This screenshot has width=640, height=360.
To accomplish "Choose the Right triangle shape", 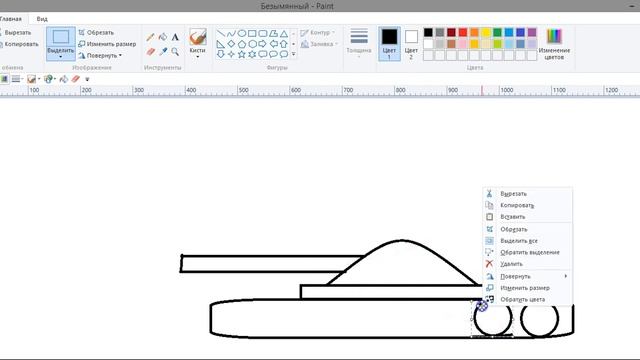I will [221, 44].
